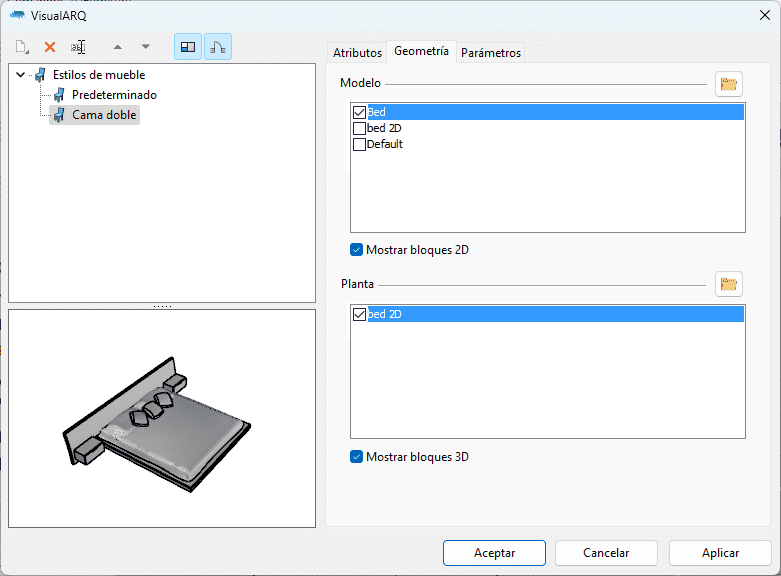Open folder browse icon for Modelo
The width and height of the screenshot is (781, 576).
[x=729, y=84]
